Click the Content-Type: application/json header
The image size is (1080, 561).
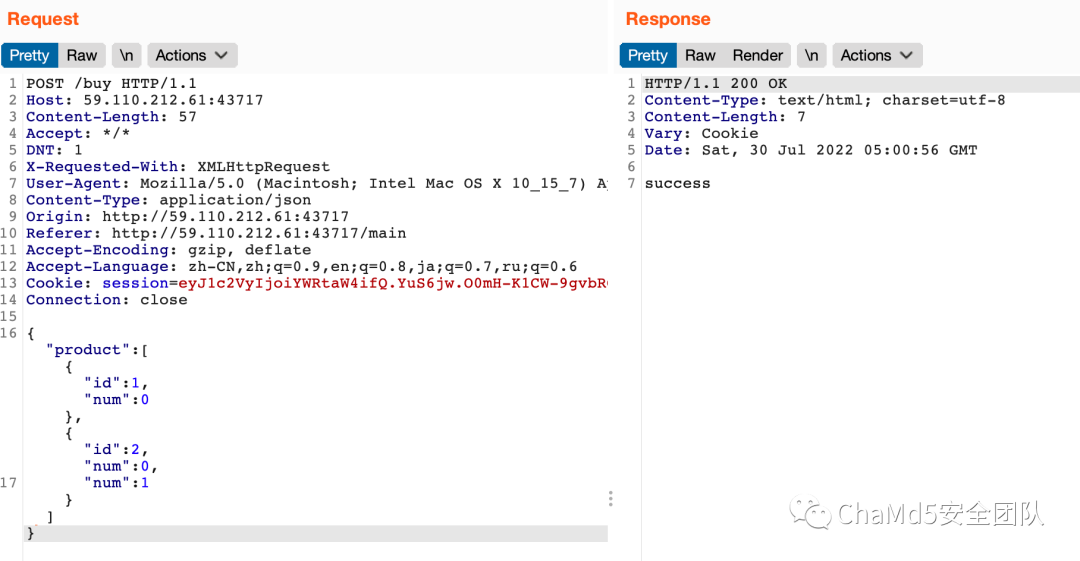pyautogui.click(x=168, y=200)
